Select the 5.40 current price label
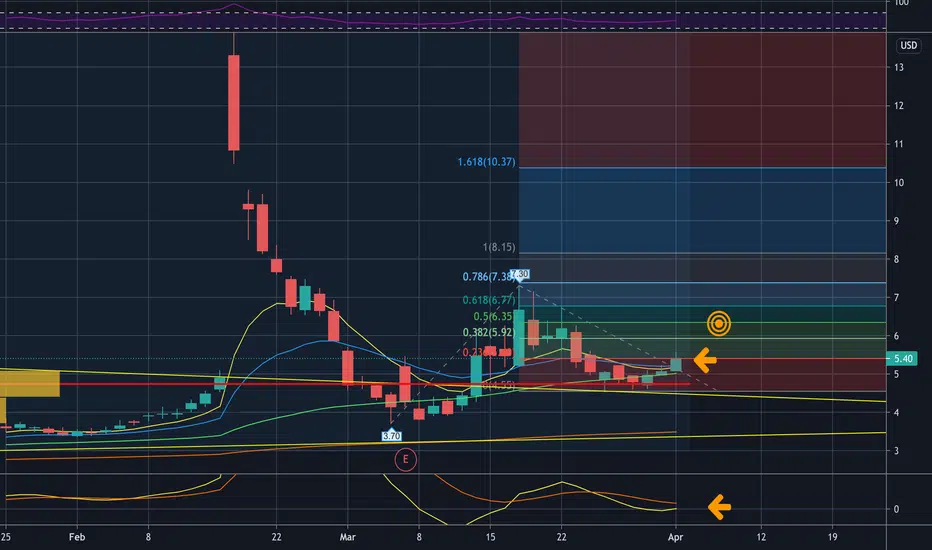 click(x=902, y=359)
